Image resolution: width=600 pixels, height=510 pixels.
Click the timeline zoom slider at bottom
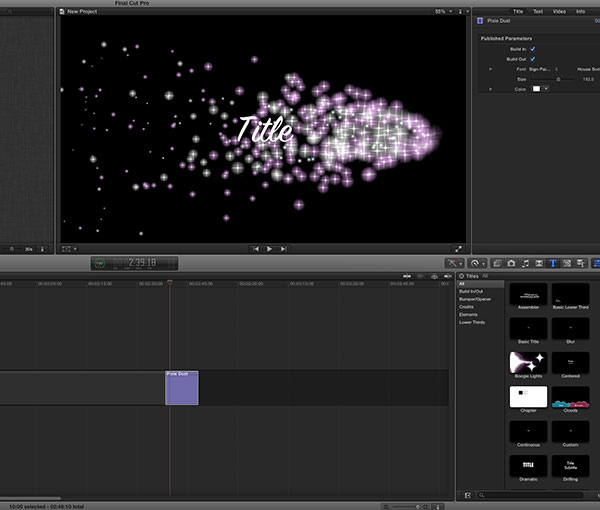click(x=407, y=507)
